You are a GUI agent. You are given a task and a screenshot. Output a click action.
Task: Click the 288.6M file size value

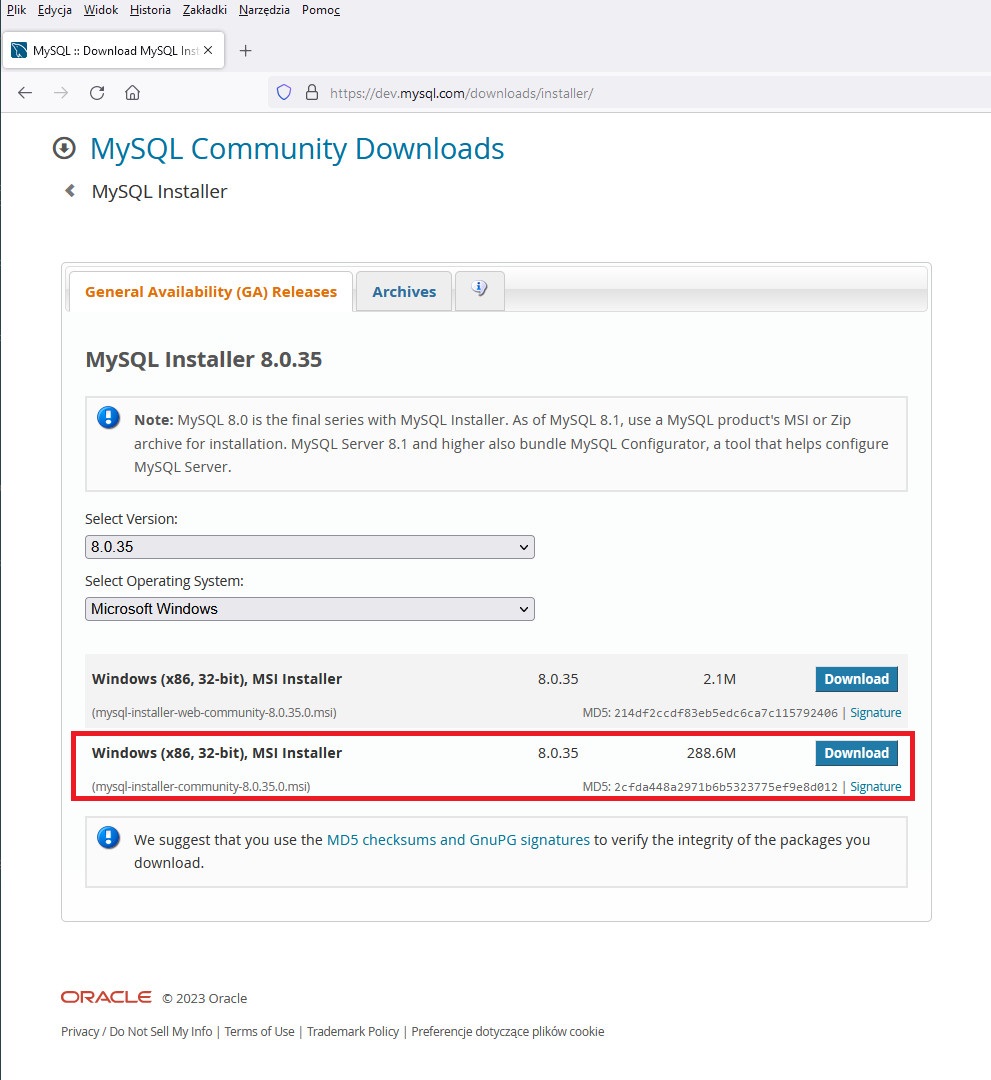click(711, 753)
